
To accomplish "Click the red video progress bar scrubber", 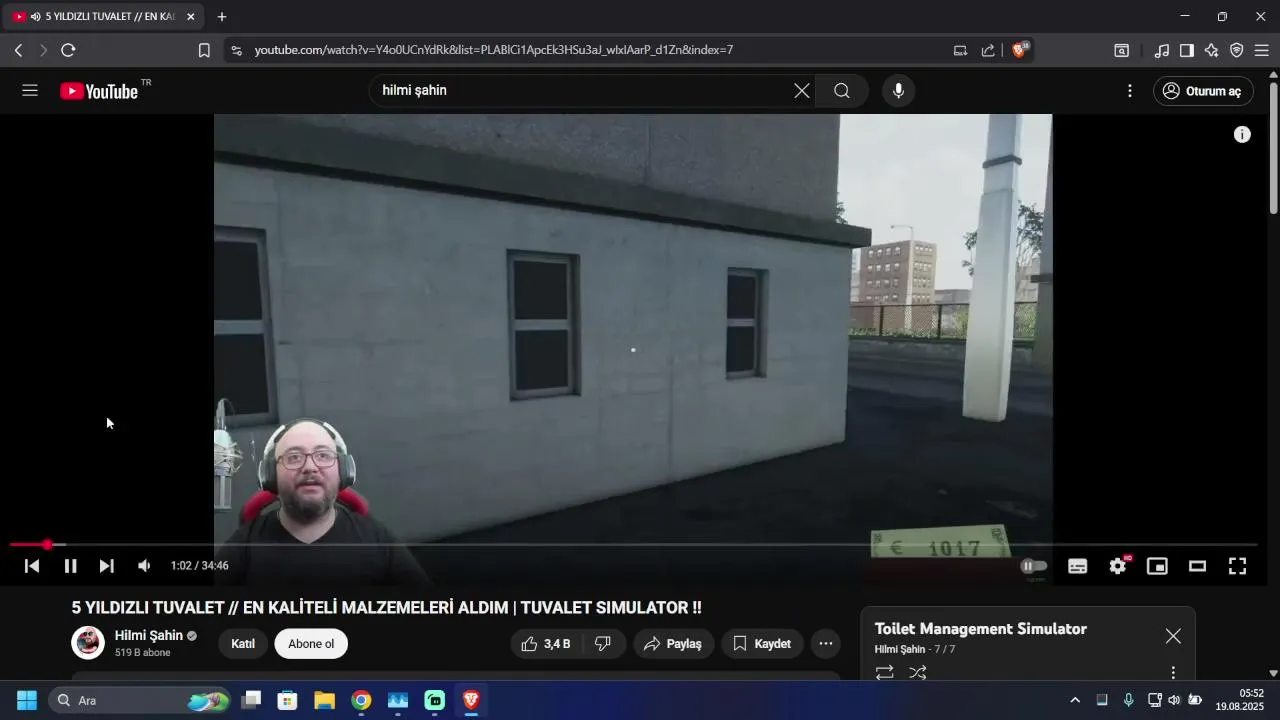I will (x=47, y=545).
